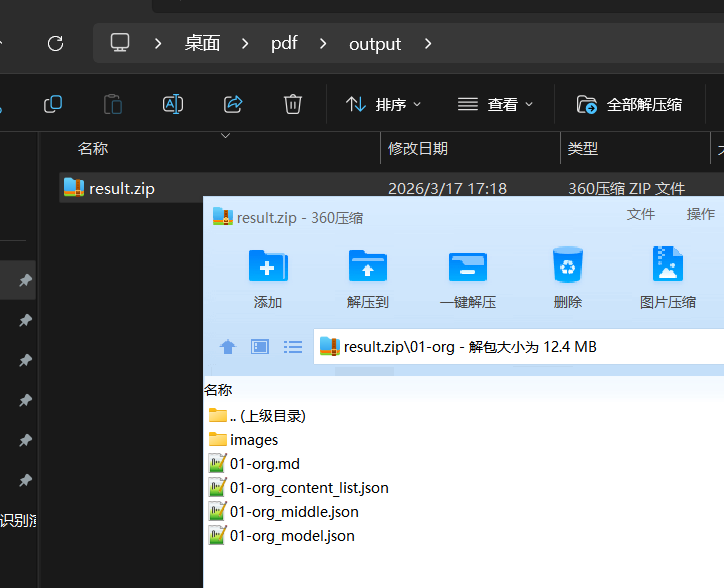Click the Explorer rename icon

click(x=173, y=104)
